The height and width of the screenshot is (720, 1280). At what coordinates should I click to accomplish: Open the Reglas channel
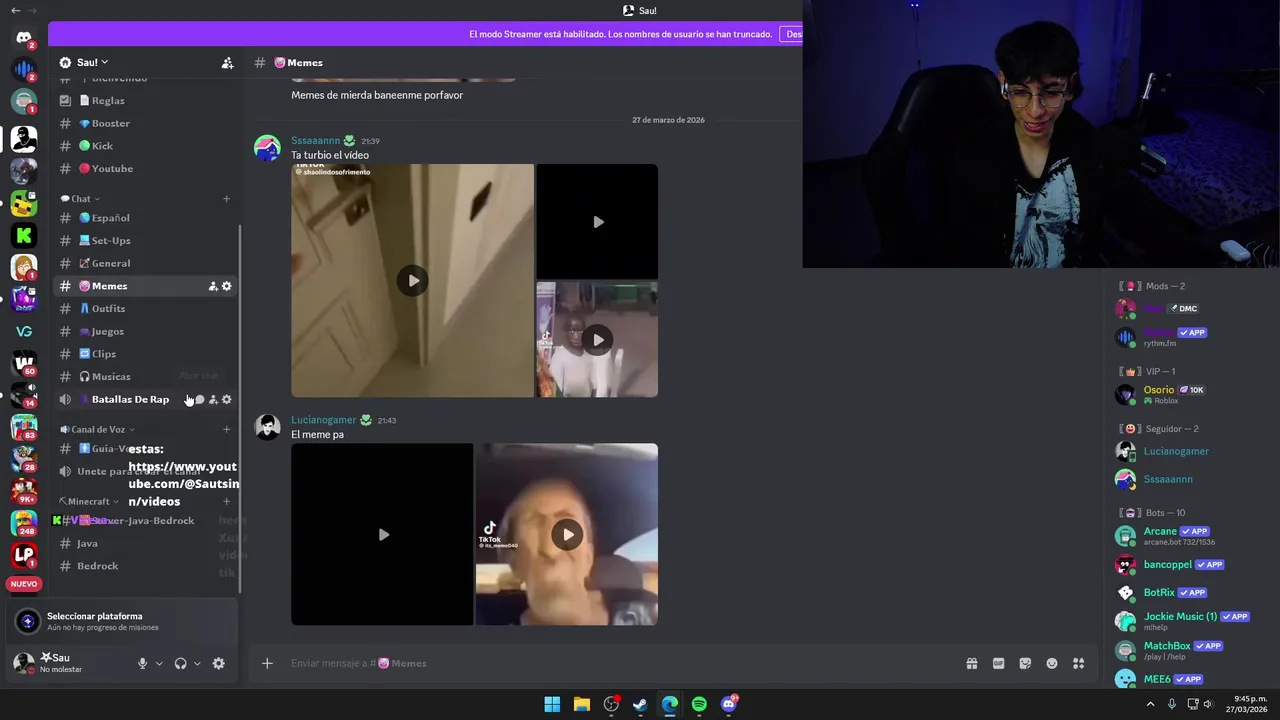(146, 100)
